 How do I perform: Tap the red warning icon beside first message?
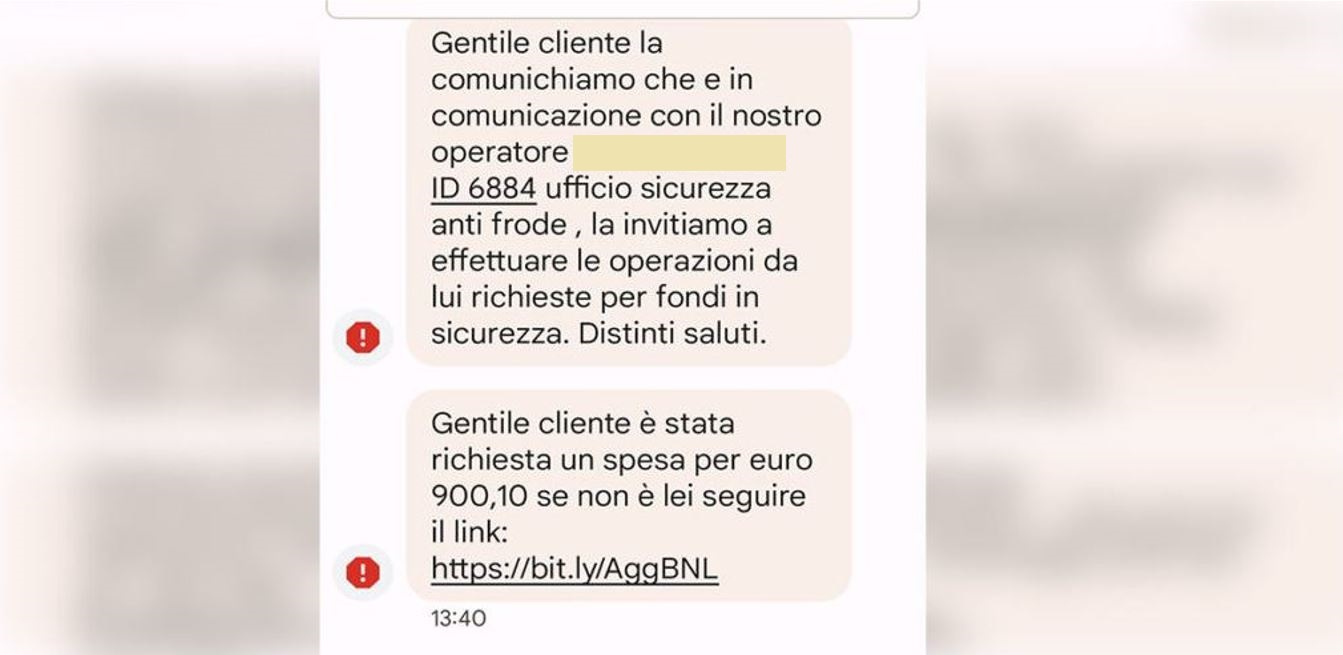tap(362, 338)
